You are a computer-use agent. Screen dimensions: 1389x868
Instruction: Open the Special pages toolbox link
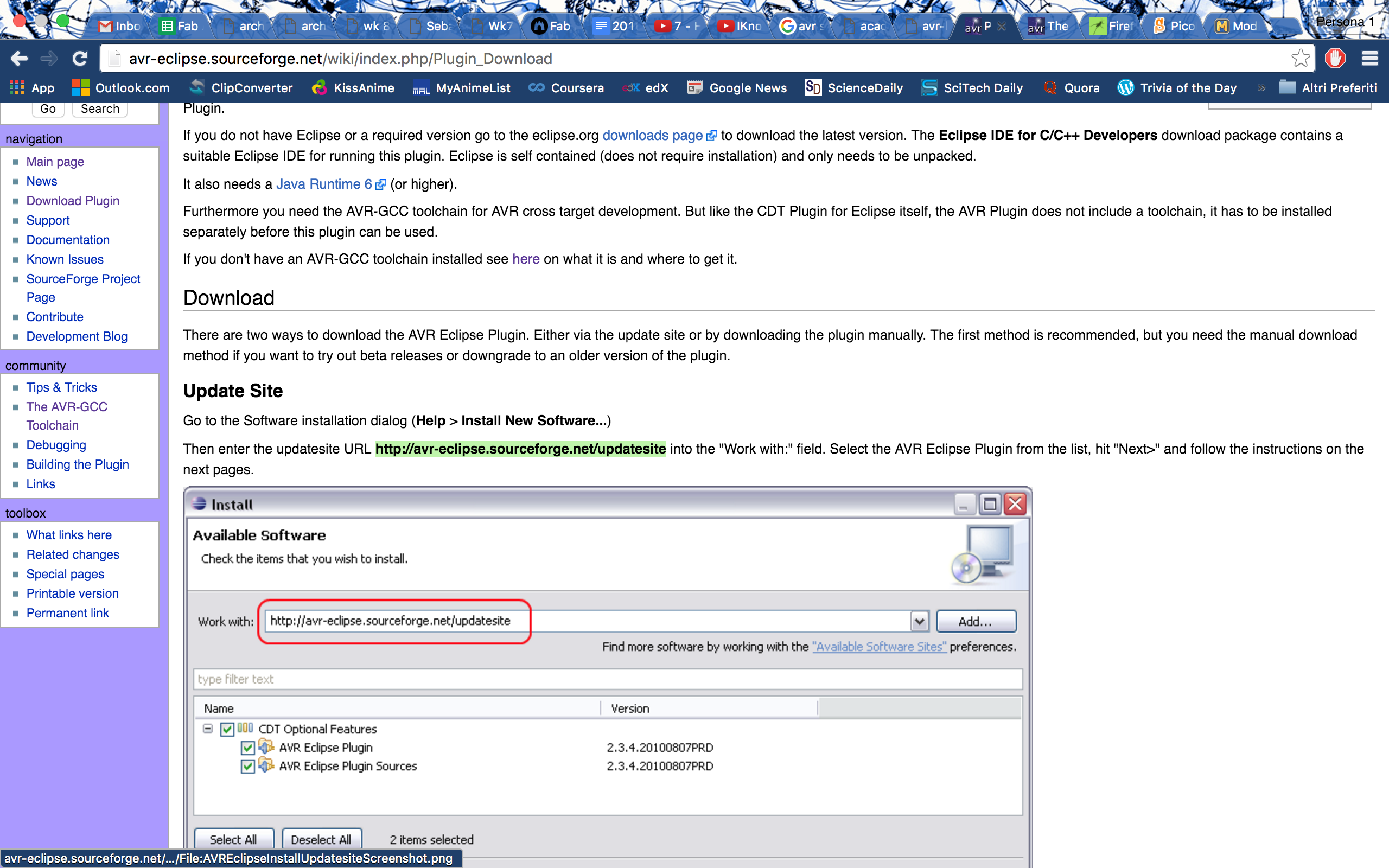(66, 574)
